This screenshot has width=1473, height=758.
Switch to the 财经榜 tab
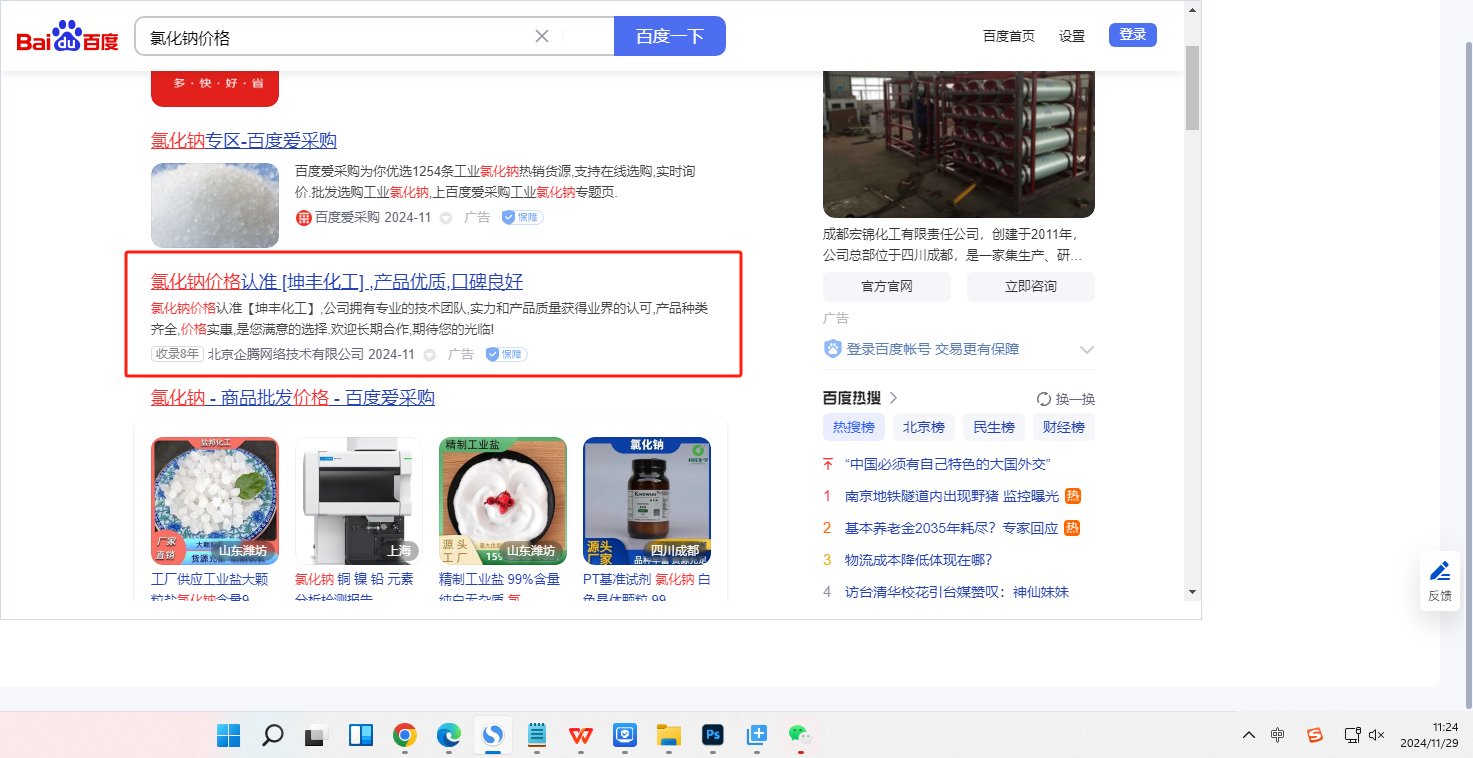[1064, 427]
